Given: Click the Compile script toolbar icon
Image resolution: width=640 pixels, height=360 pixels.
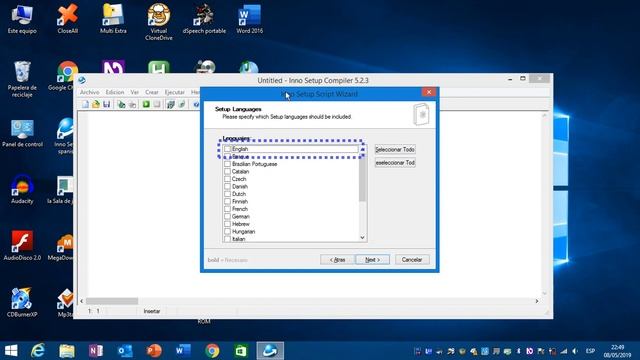Looking at the screenshot, I should [122, 104].
